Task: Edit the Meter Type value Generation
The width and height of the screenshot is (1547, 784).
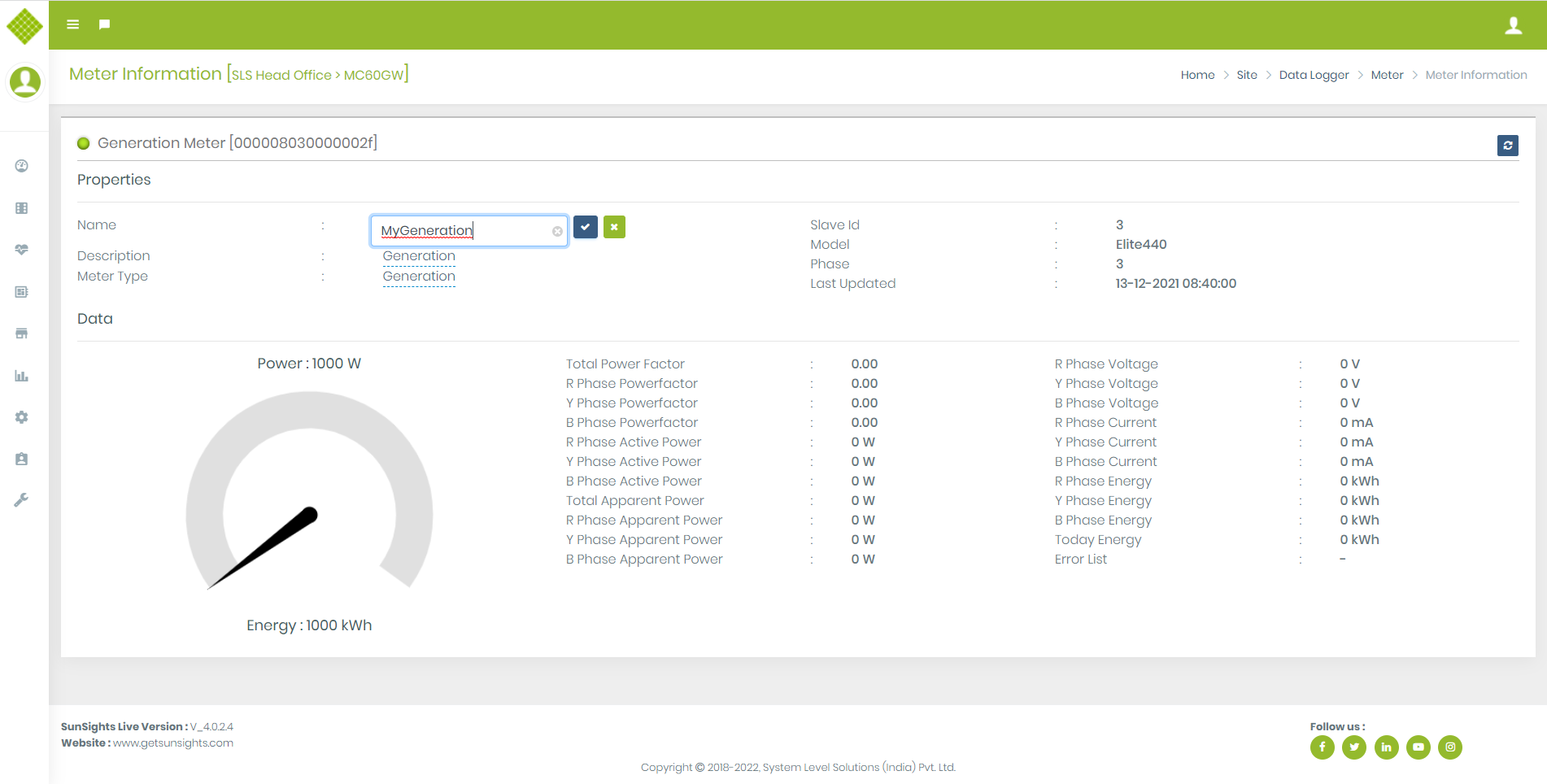Action: 419,277
